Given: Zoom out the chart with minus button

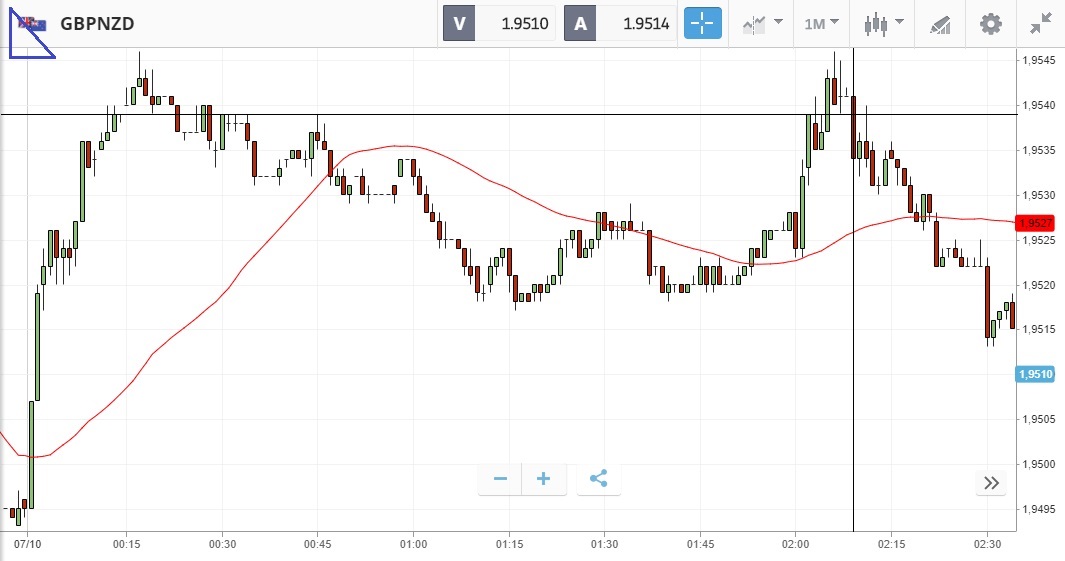Looking at the screenshot, I should coord(500,479).
